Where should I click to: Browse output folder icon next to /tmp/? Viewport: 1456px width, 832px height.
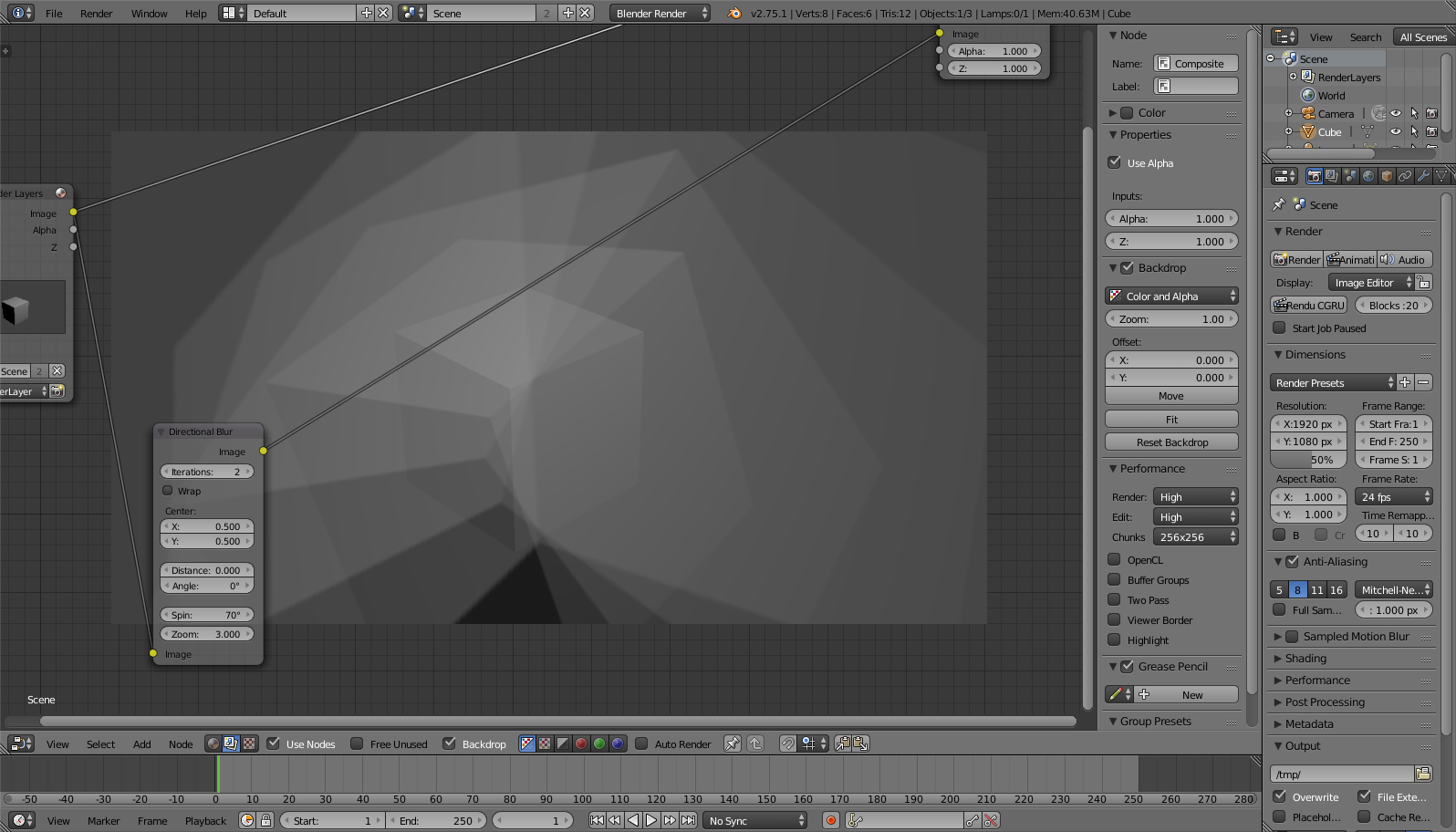point(1423,774)
